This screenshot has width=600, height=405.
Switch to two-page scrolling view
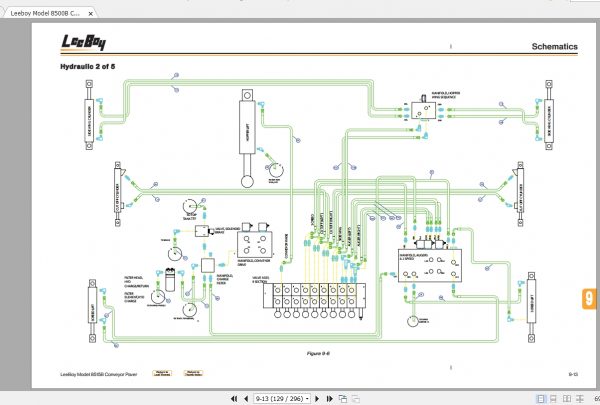tap(580, 399)
